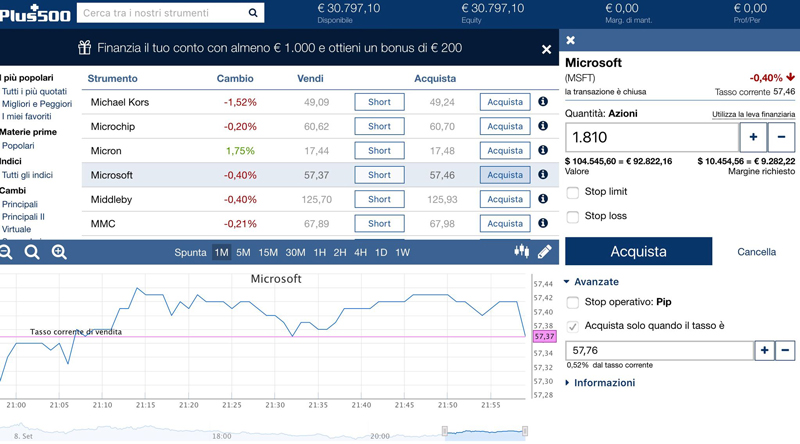
Task: Increase quantity with plus button
Action: [753, 137]
